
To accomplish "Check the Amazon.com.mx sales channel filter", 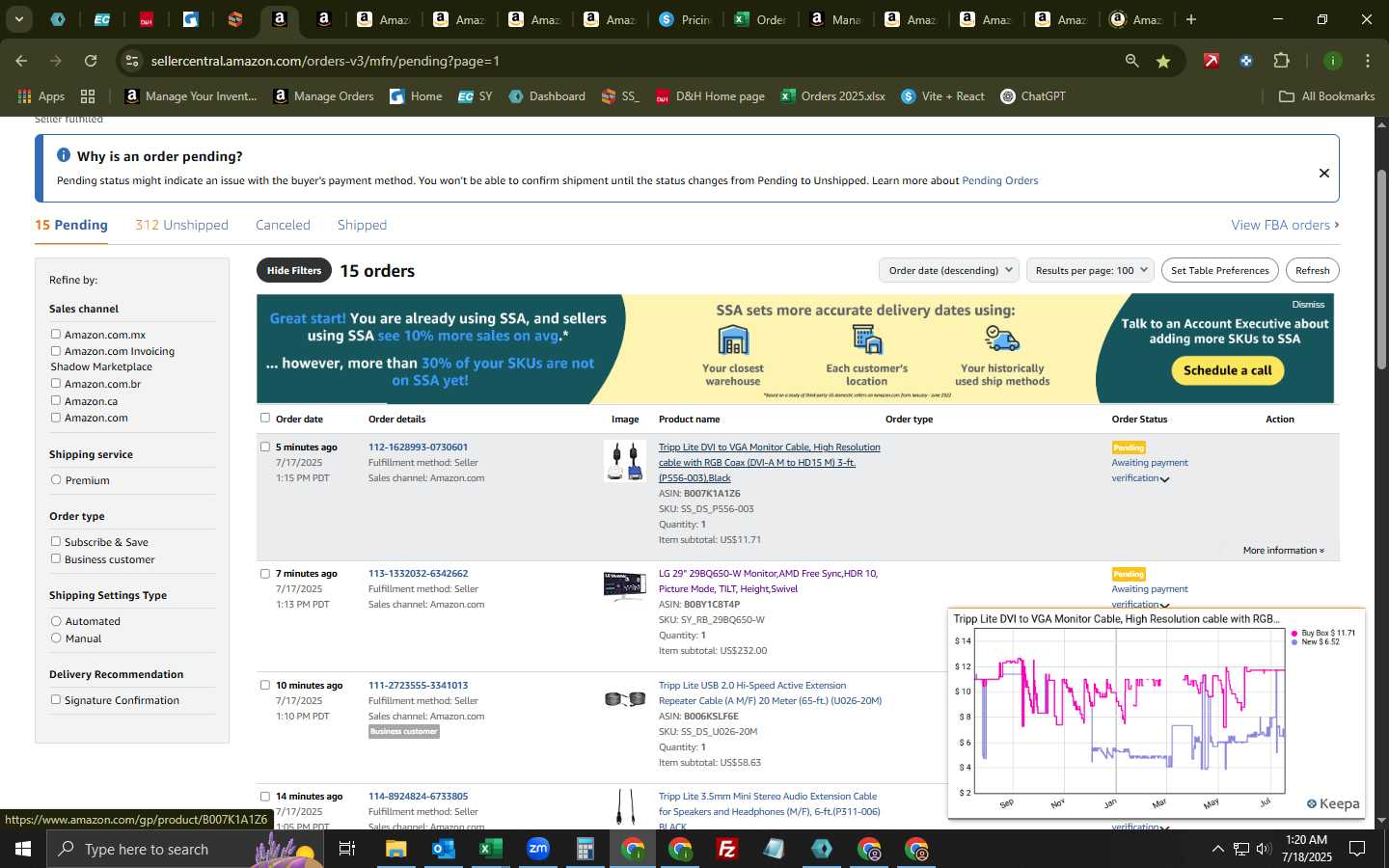I will tap(56, 334).
